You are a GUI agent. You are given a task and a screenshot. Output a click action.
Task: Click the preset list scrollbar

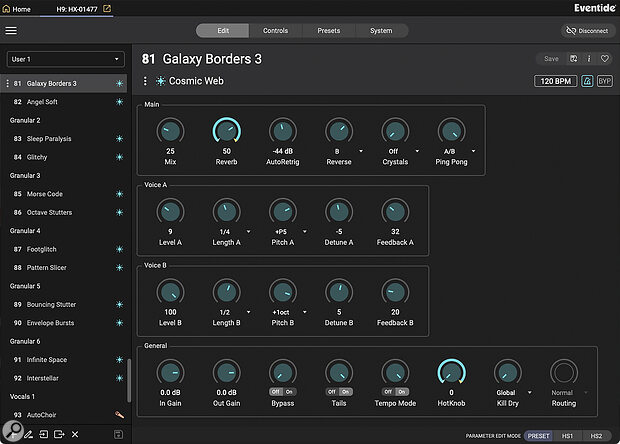[x=129, y=380]
